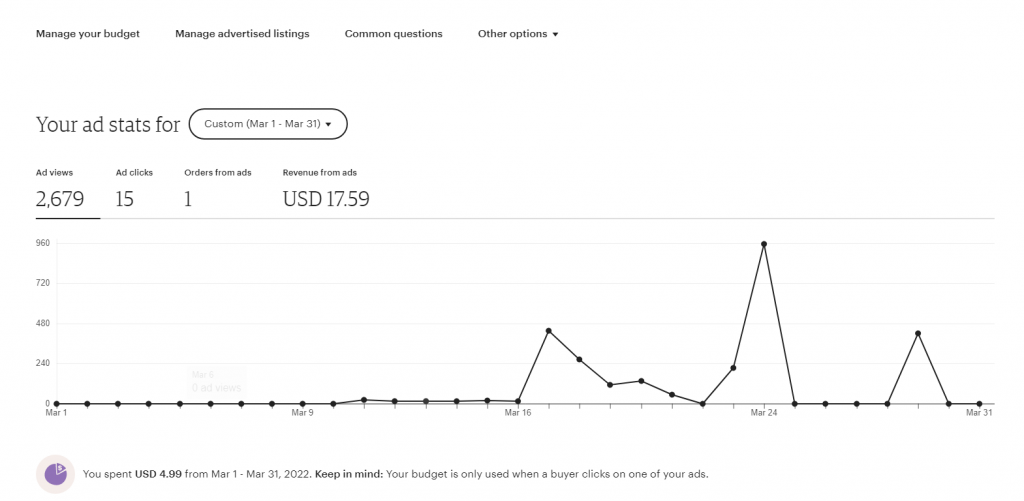Click the Mar 24 peak data point
This screenshot has width=1024, height=501.
tap(764, 244)
